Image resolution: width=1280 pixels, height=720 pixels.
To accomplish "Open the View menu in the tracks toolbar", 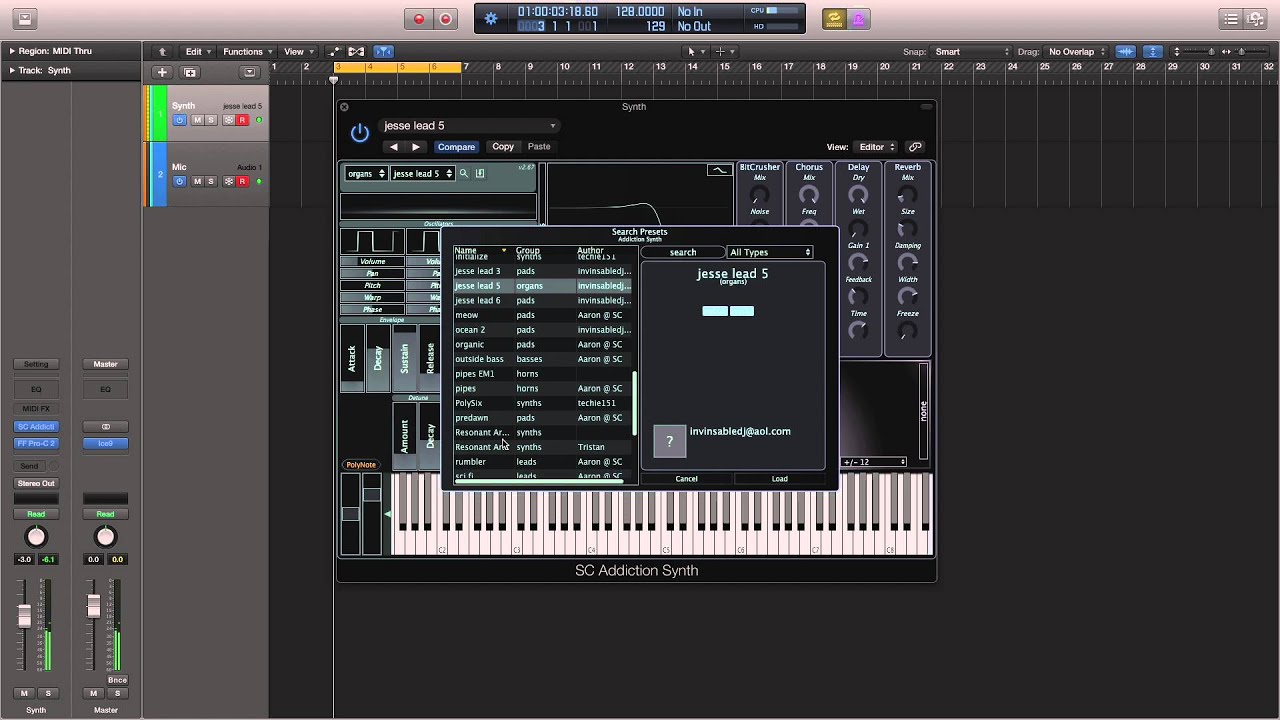I will click(x=297, y=52).
